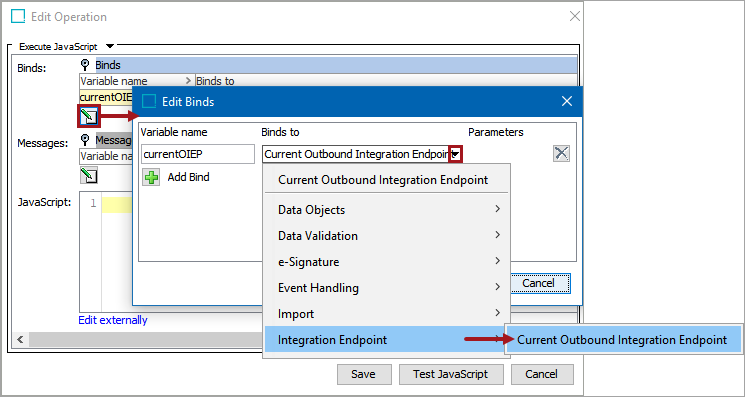The image size is (745, 397).
Task: Open the Binds to dropdown arrow
Action: click(x=456, y=154)
